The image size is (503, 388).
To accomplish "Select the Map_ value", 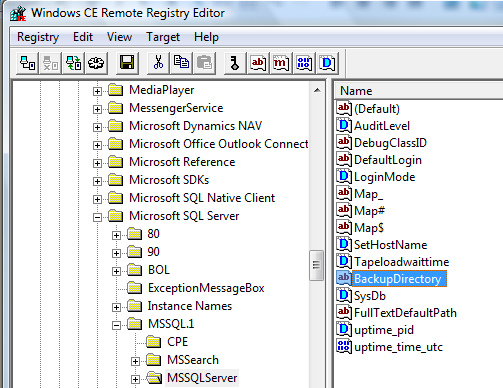I will [x=368, y=194].
